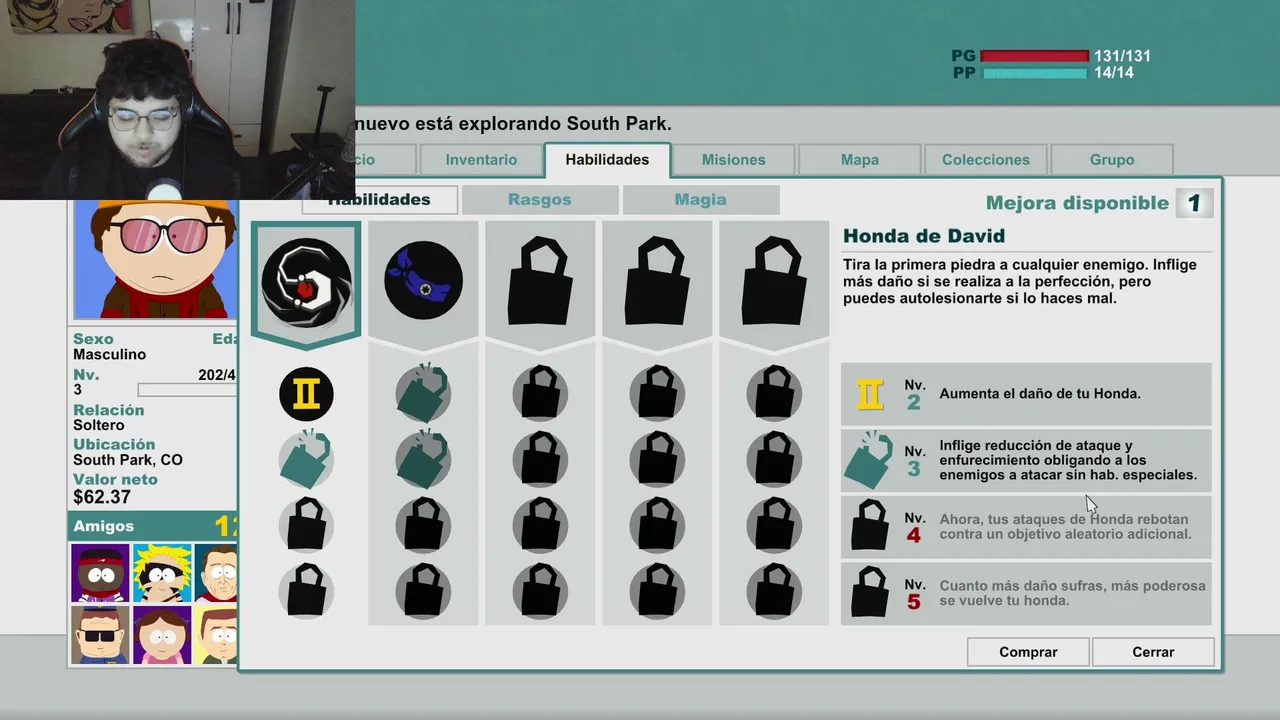Pick the teal unlocked upgrade below the gold II badge
Screen dimensions: 1280x720
pyautogui.click(x=306, y=459)
